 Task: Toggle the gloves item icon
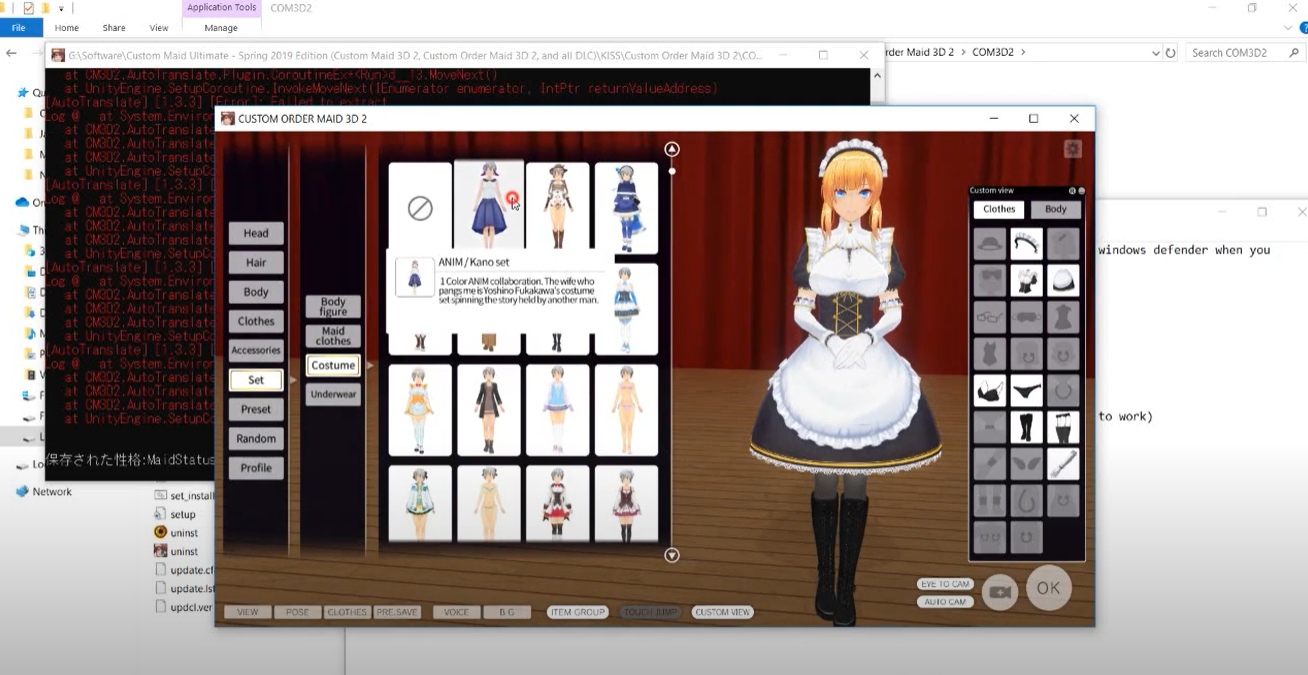point(1064,464)
